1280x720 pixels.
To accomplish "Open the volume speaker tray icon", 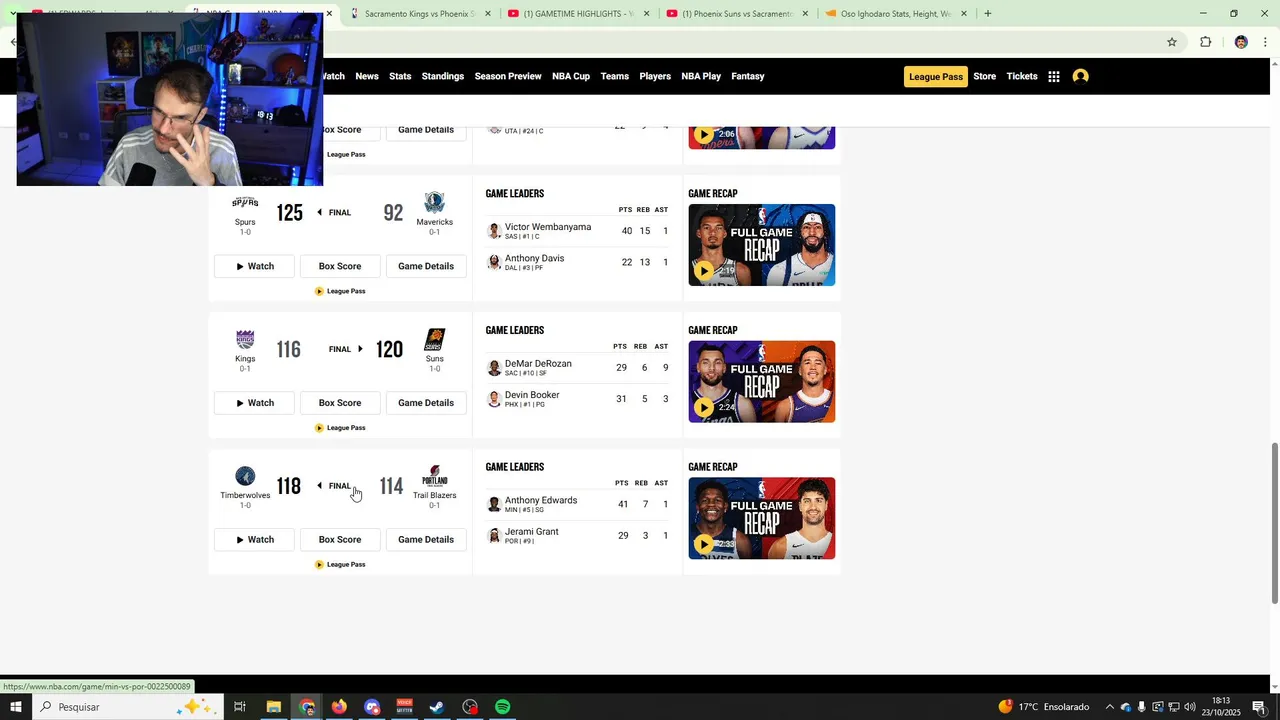I will 1190,707.
